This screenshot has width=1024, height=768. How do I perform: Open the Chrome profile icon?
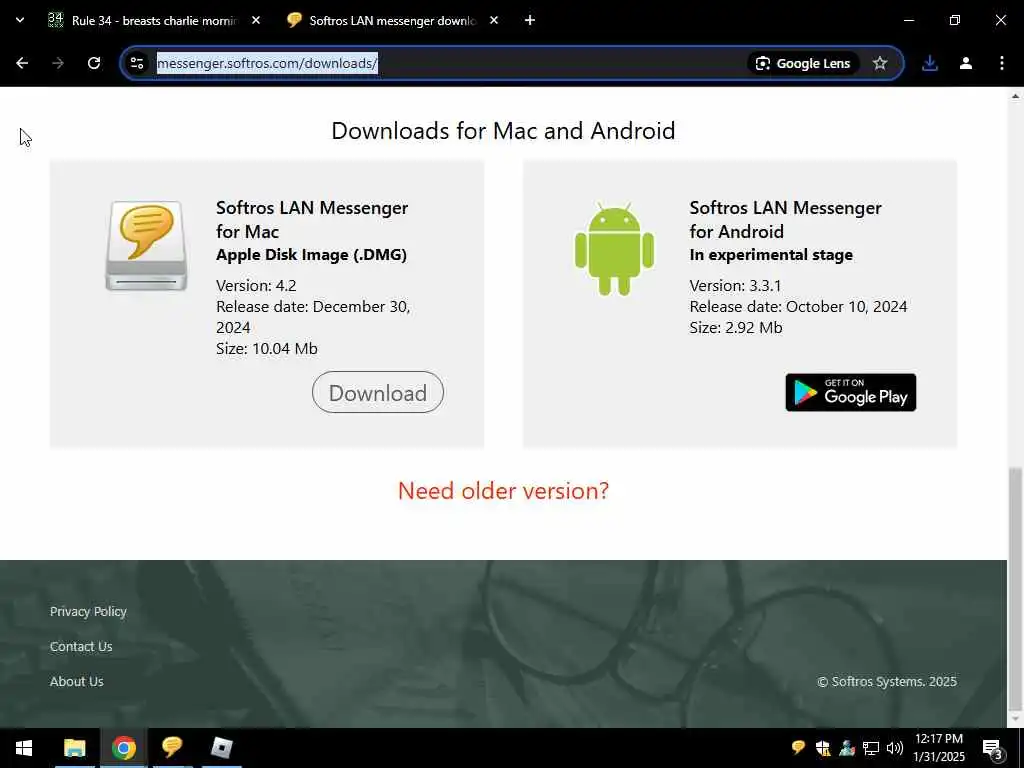[966, 63]
